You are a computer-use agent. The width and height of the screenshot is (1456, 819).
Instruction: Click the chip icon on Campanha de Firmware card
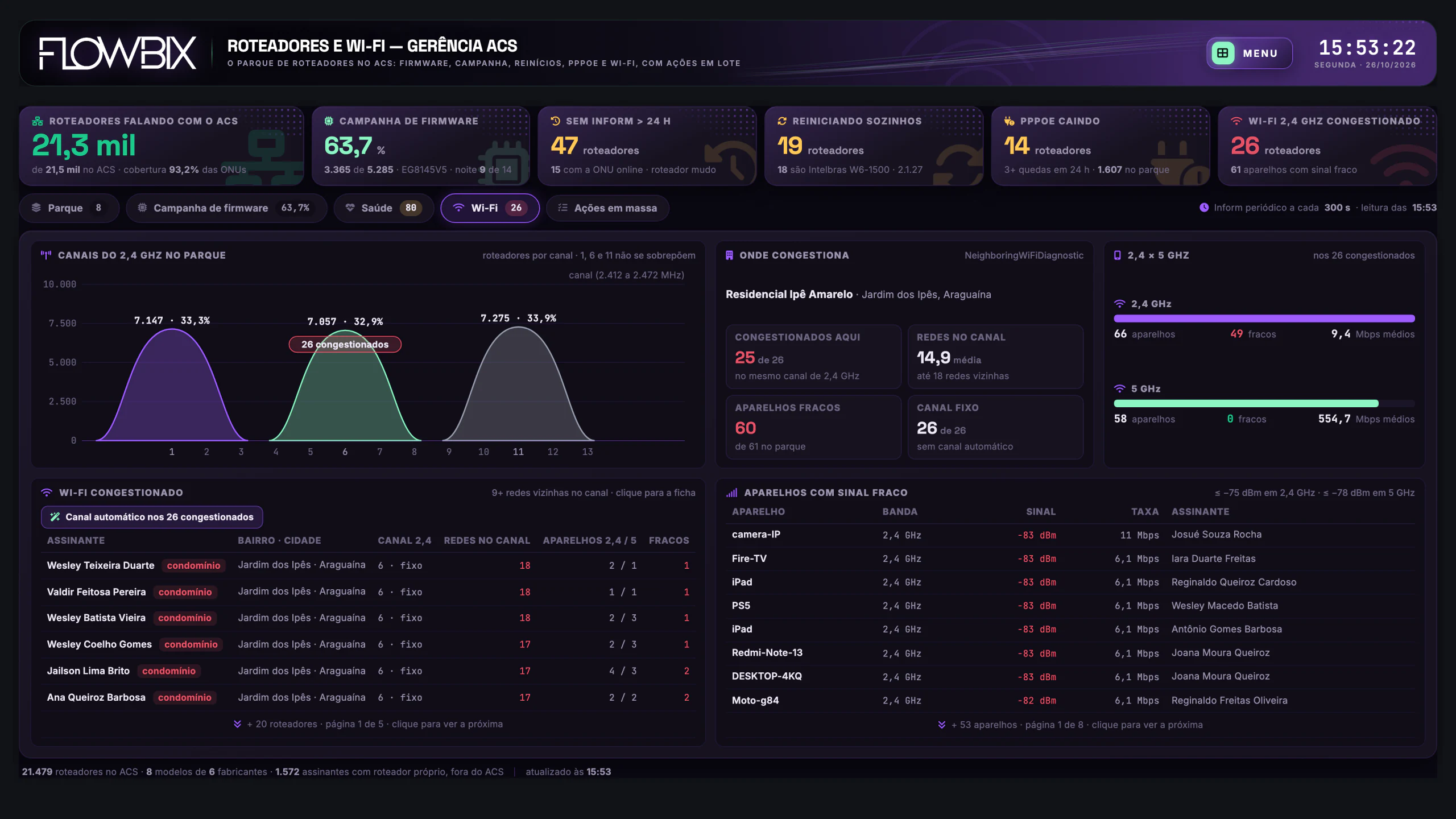pyautogui.click(x=329, y=121)
